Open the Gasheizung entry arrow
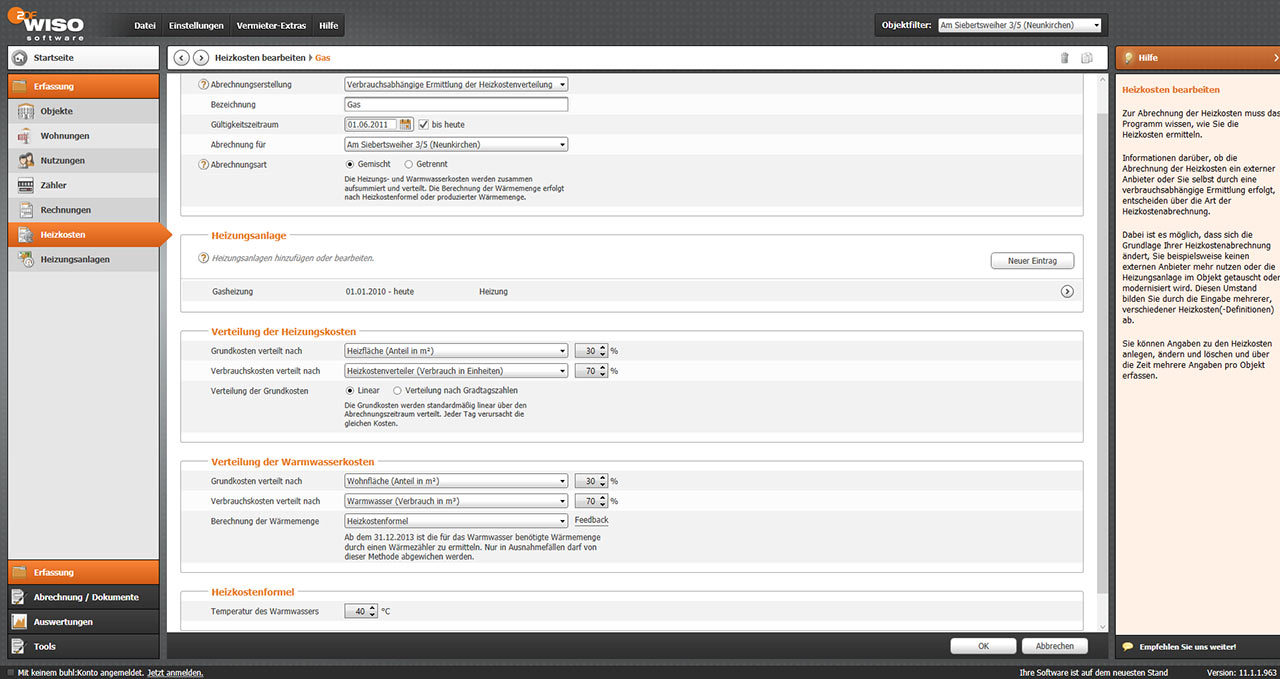 coord(1067,291)
